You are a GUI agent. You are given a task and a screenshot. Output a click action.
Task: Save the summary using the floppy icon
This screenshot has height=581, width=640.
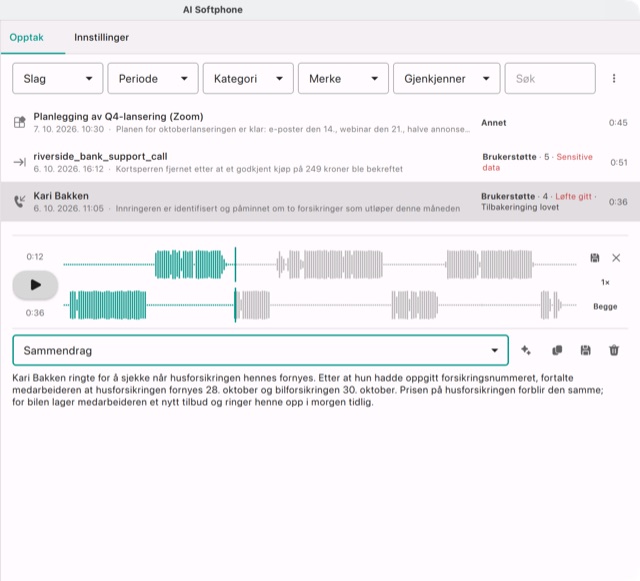(585, 350)
